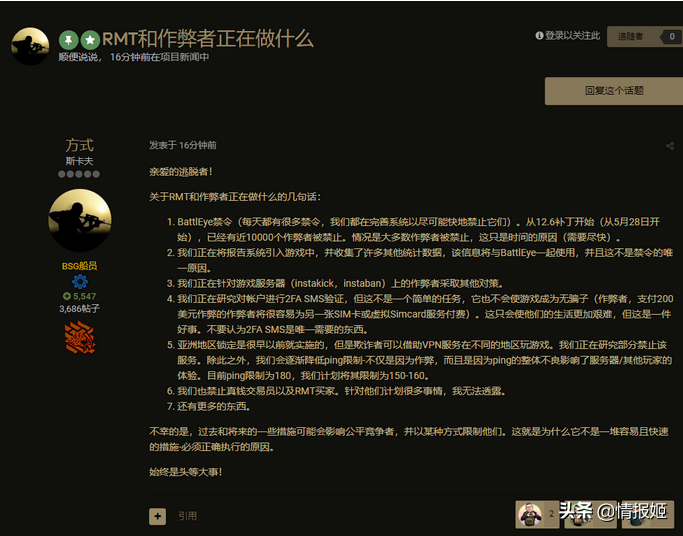Click the follower count 0 badge

(672, 37)
